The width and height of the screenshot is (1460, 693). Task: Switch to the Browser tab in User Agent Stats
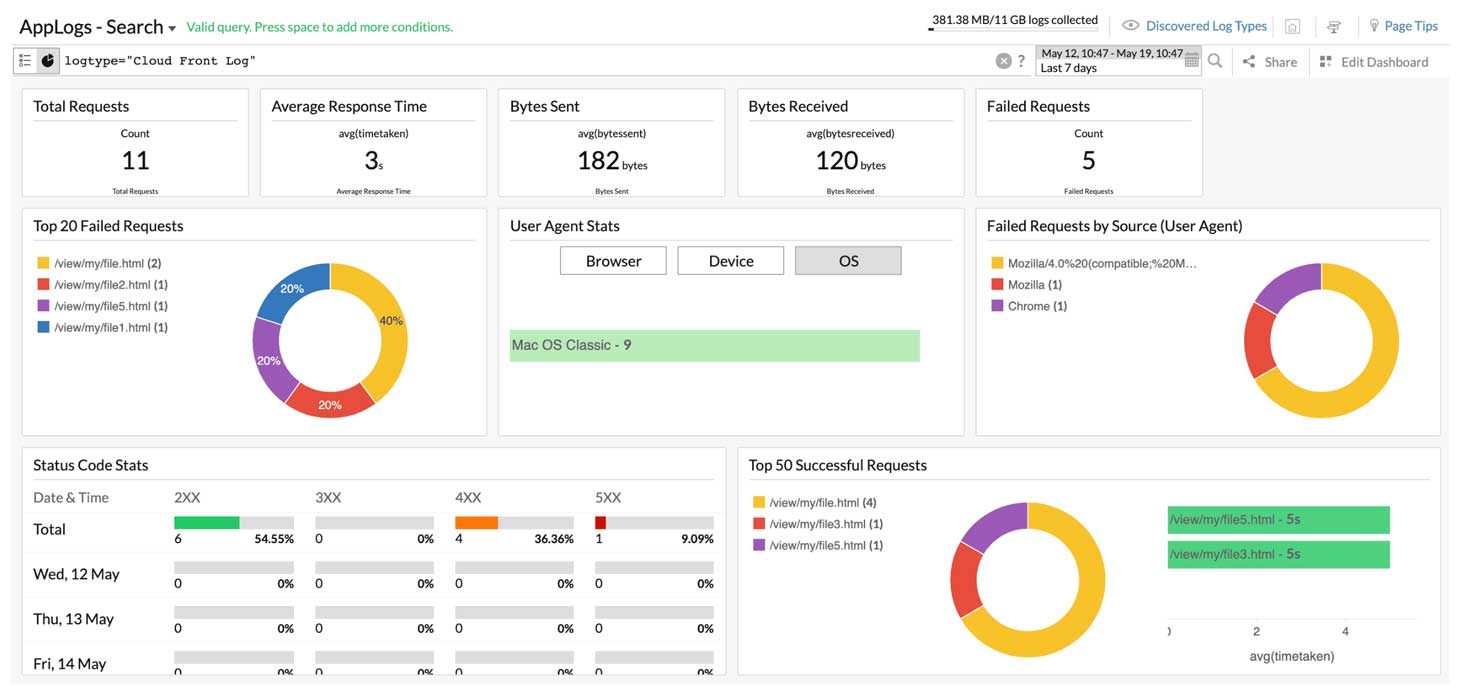coord(613,260)
